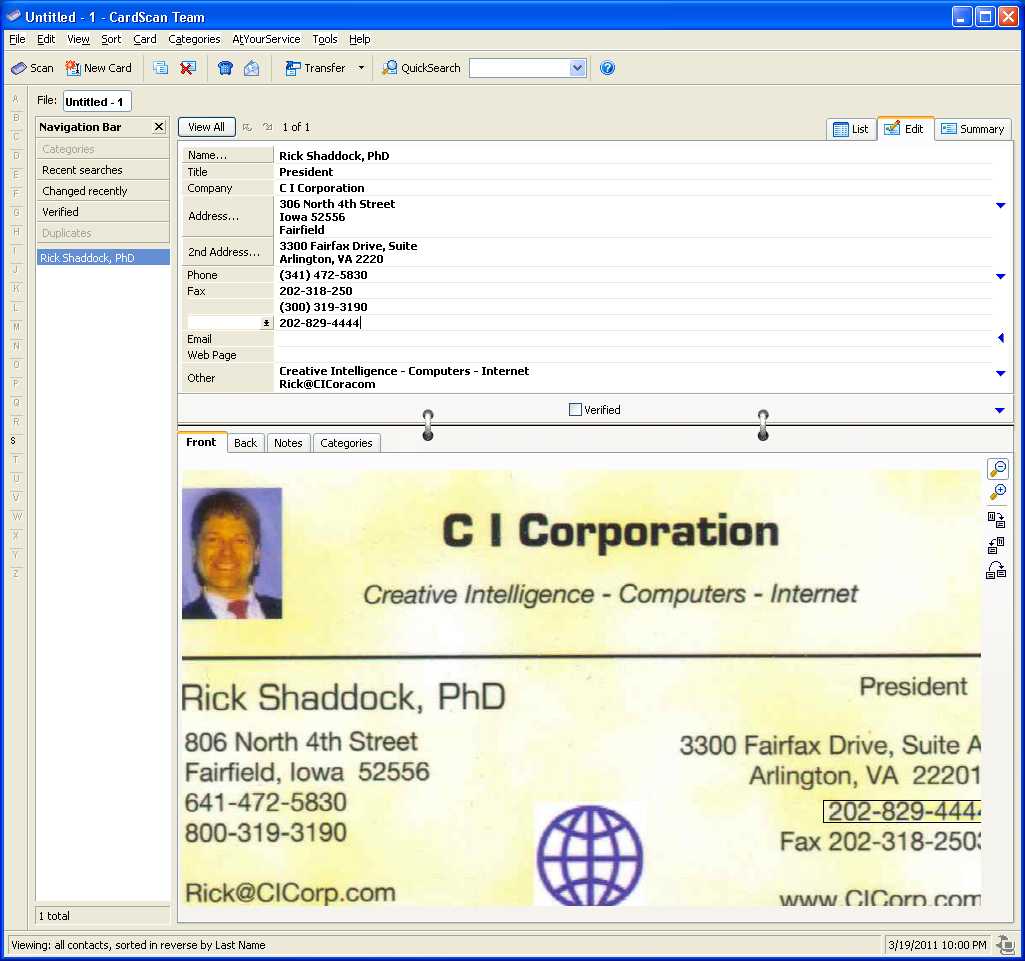Open the Categories tab beside Notes
This screenshot has width=1025, height=961.
click(x=346, y=443)
